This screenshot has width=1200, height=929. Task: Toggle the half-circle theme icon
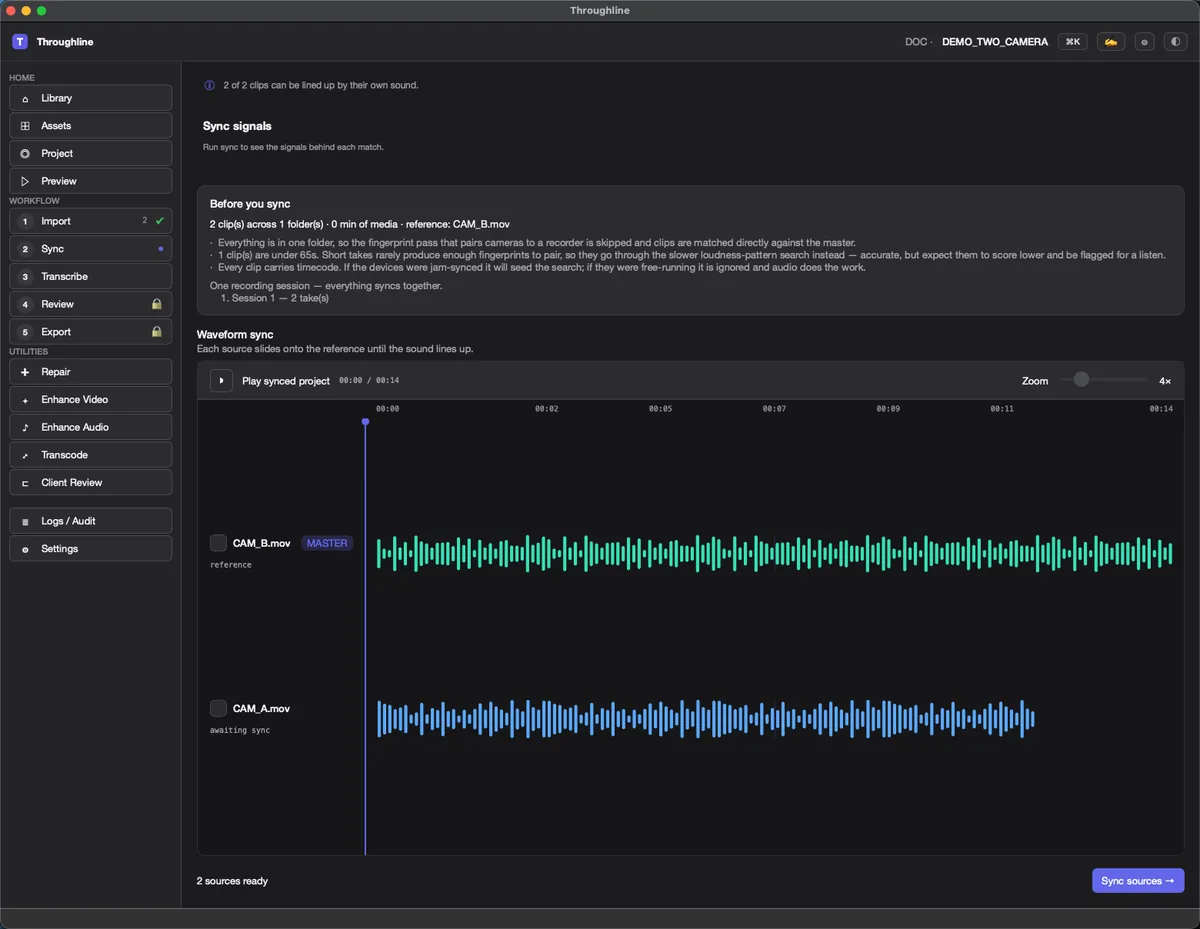(1175, 42)
